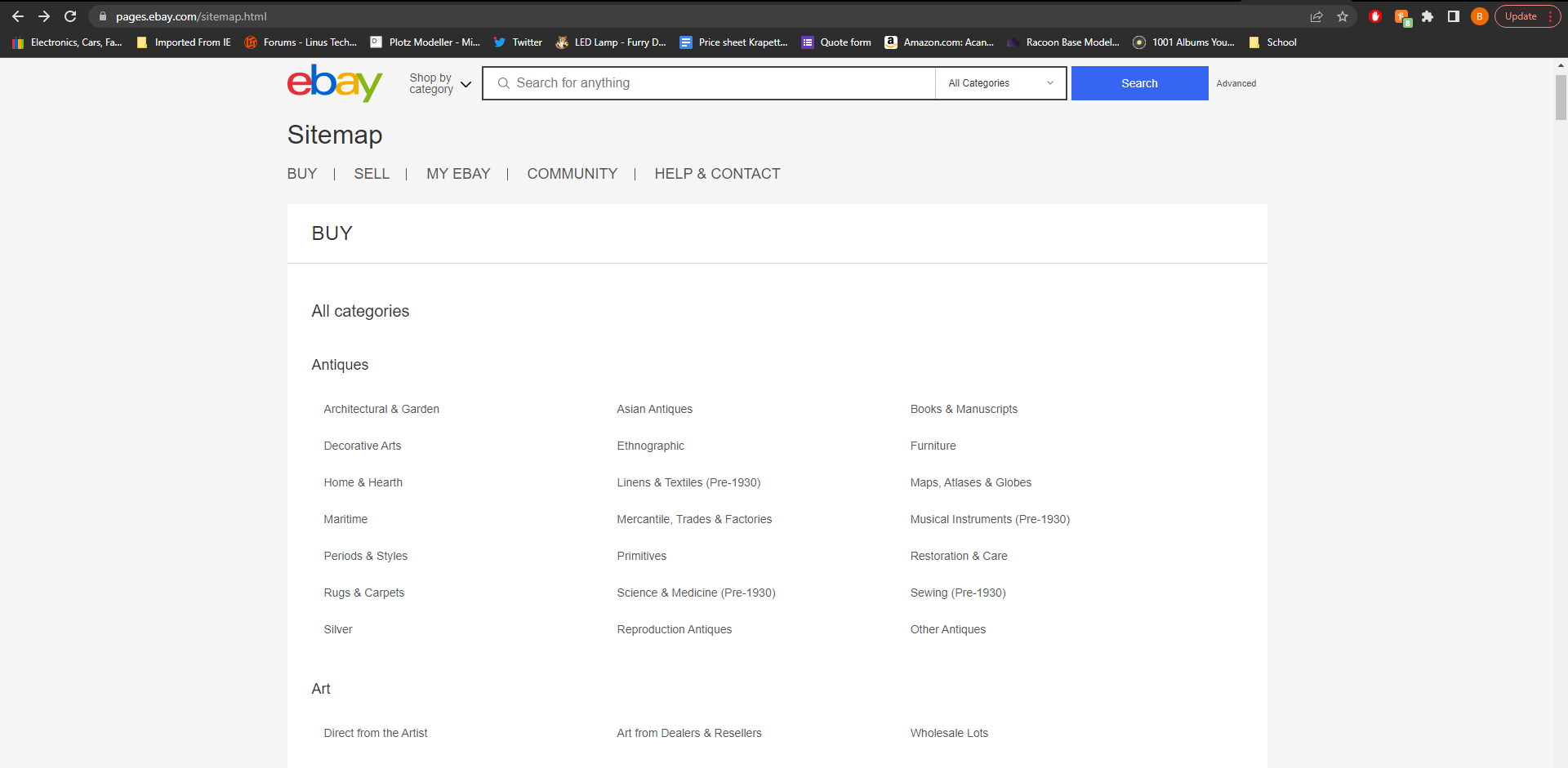Open the School bookmarks folder
Image resolution: width=1568 pixels, height=768 pixels.
[1272, 42]
